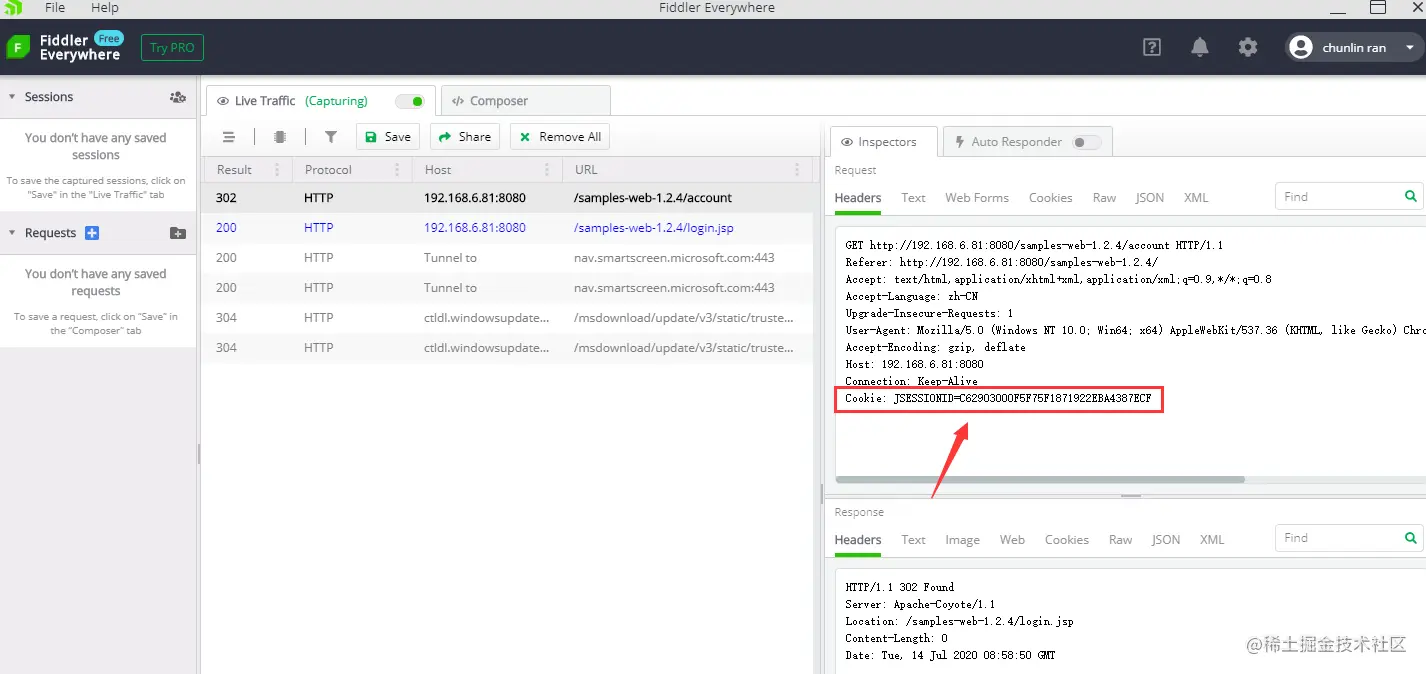Open Request XML tab
Viewport: 1426px width, 674px height.
[x=1196, y=198]
